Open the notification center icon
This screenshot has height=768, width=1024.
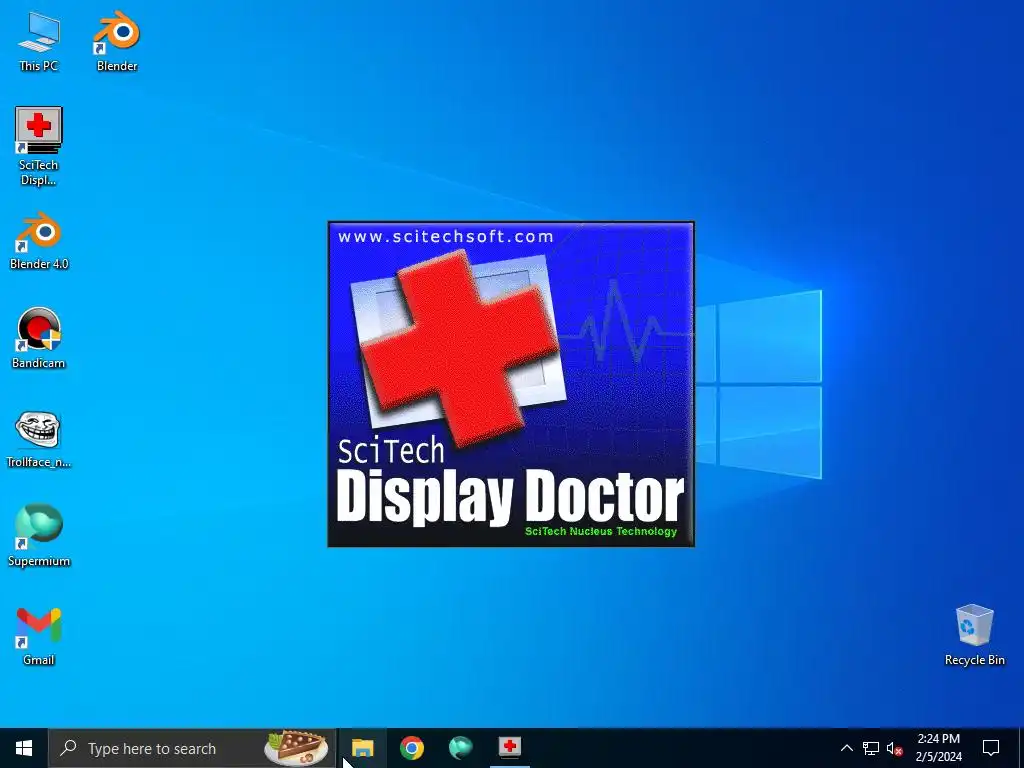click(991, 748)
